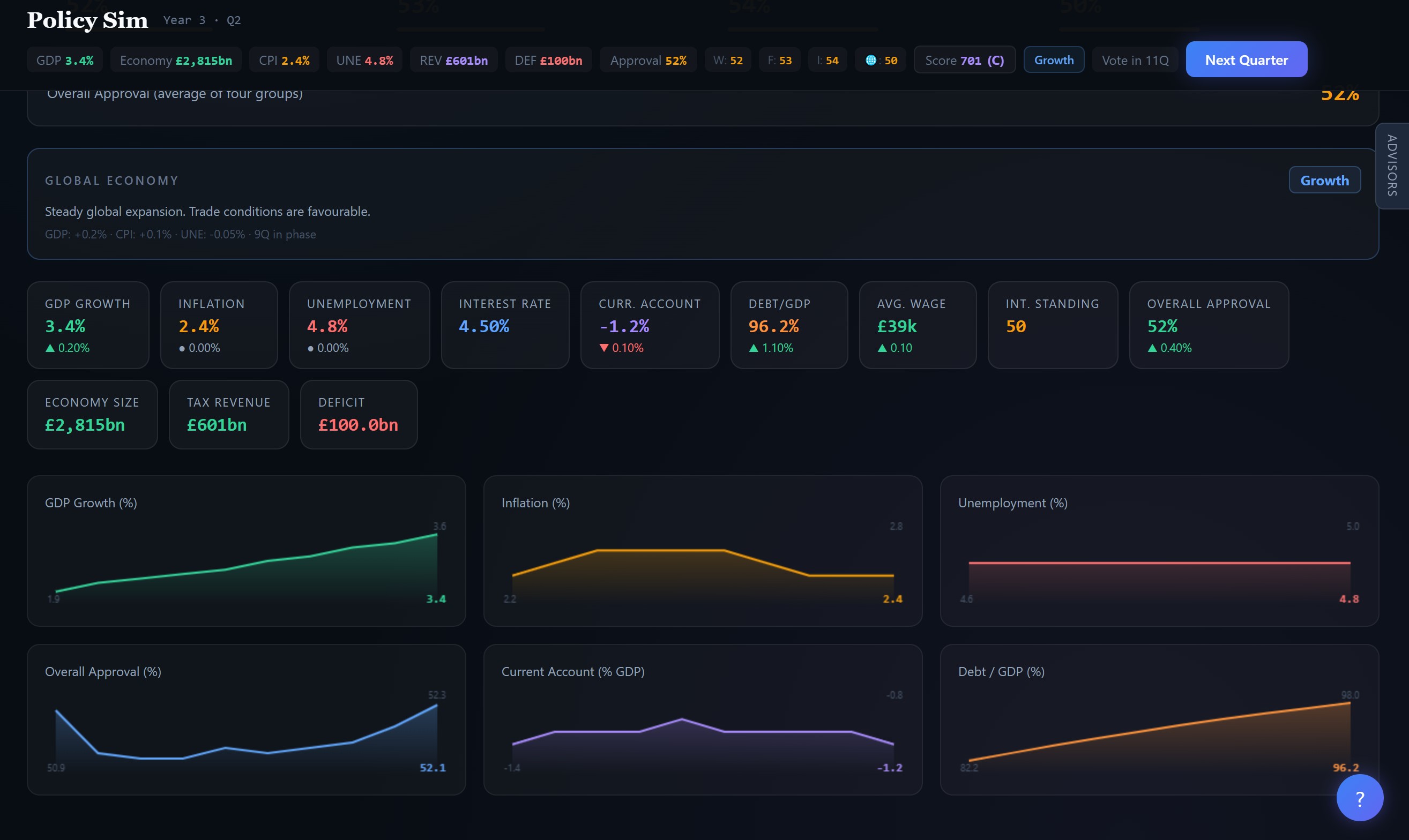
Task: Click the globe icon standing indicator
Action: [x=871, y=60]
